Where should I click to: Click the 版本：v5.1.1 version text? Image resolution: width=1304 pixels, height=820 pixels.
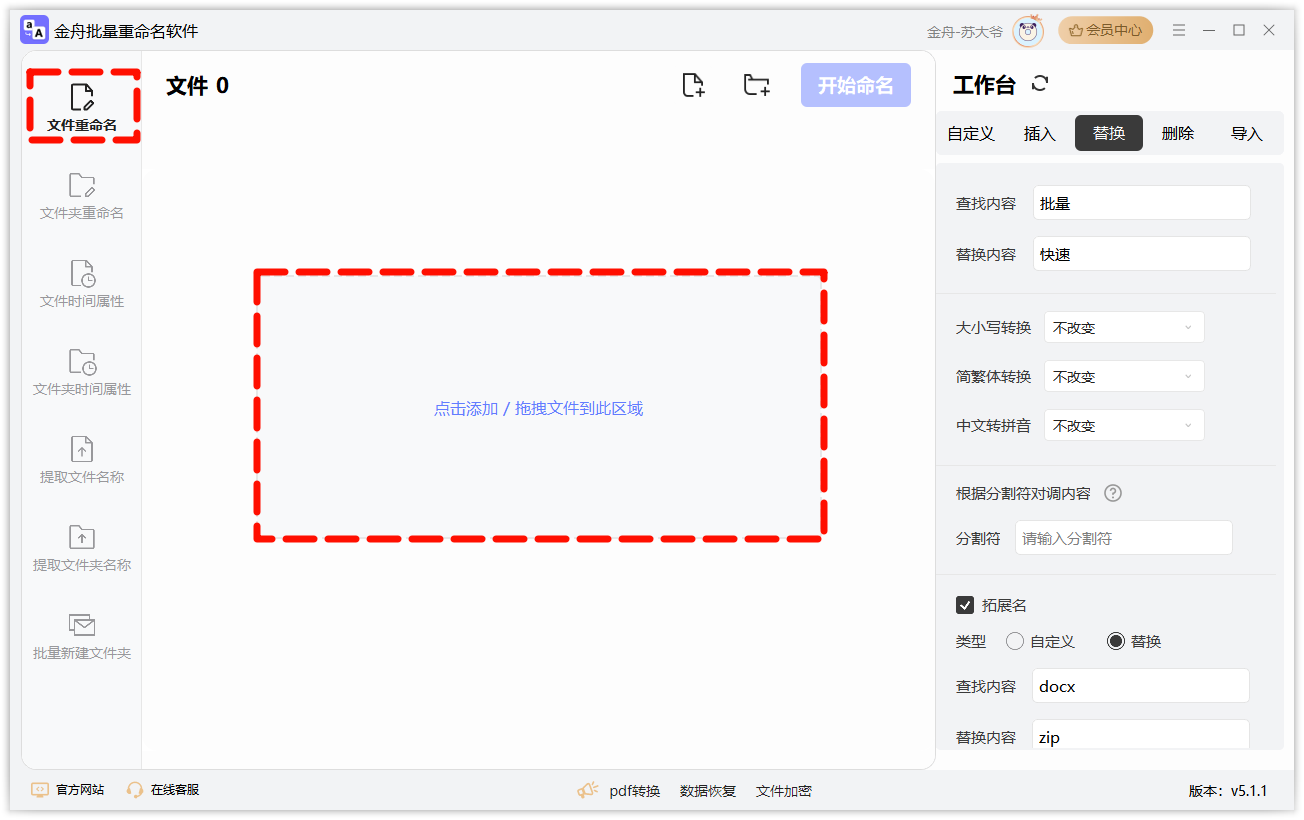click(1228, 791)
